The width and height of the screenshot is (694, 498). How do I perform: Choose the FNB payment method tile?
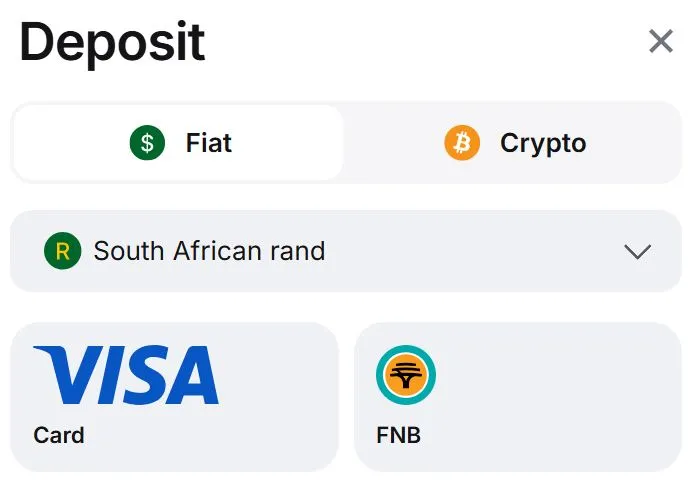coord(517,396)
